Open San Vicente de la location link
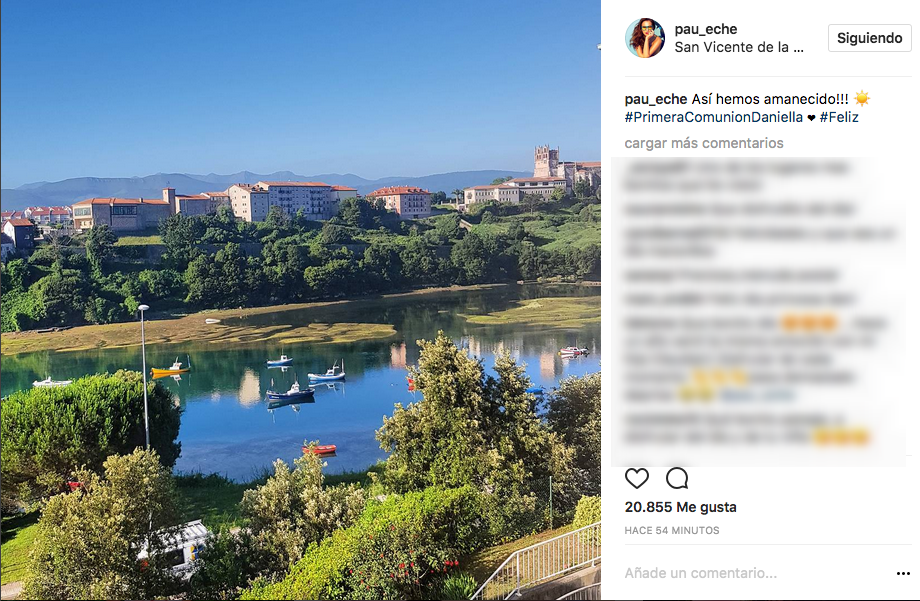Screen dimensions: 920x601 click(739, 48)
